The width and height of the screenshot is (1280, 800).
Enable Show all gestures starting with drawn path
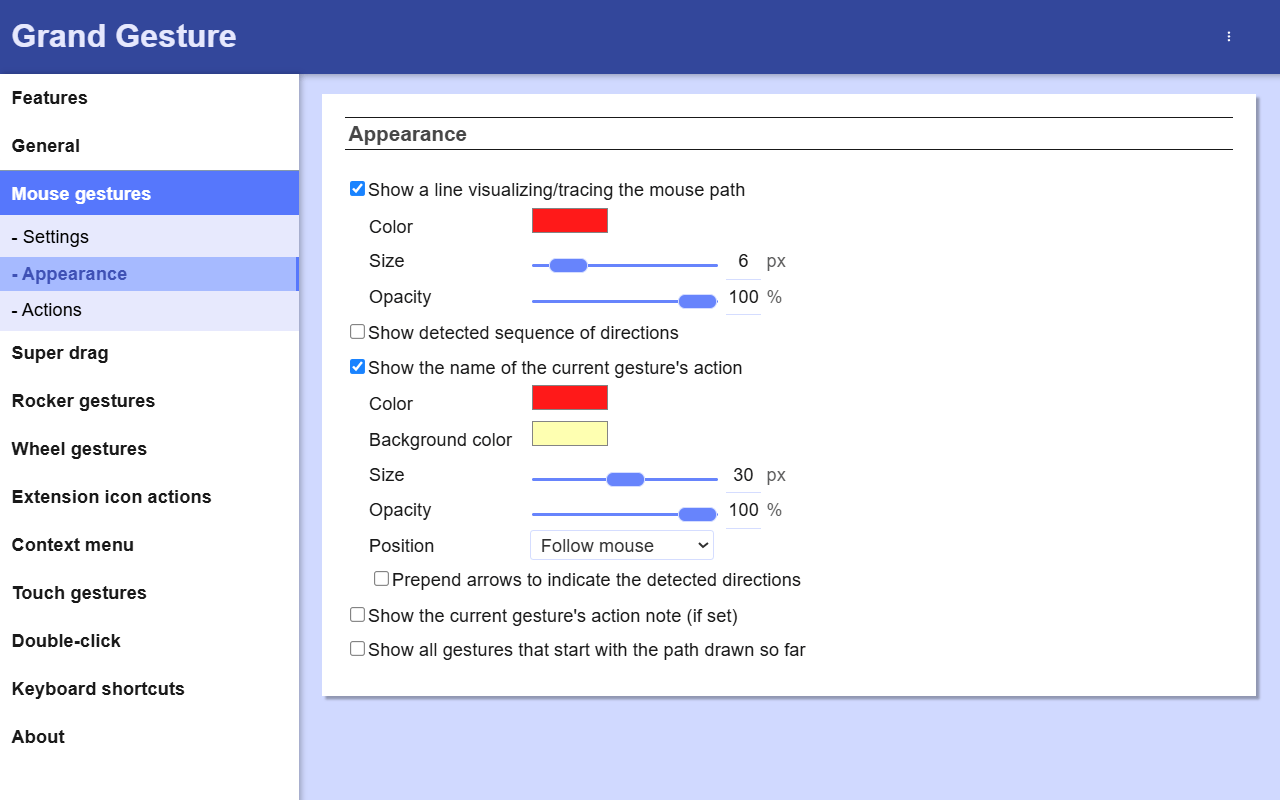point(357,649)
